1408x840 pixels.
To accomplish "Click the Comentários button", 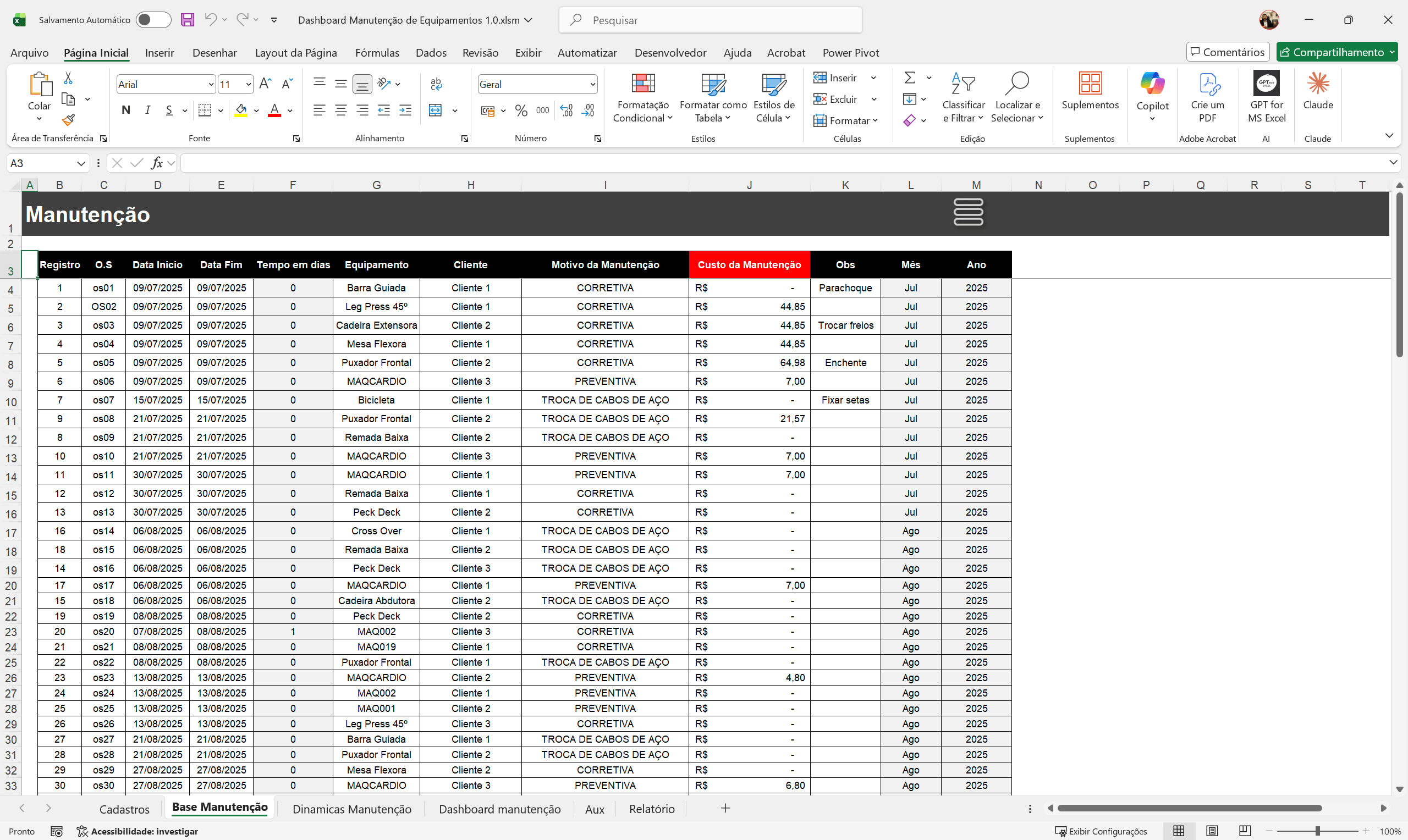I will coord(1228,52).
